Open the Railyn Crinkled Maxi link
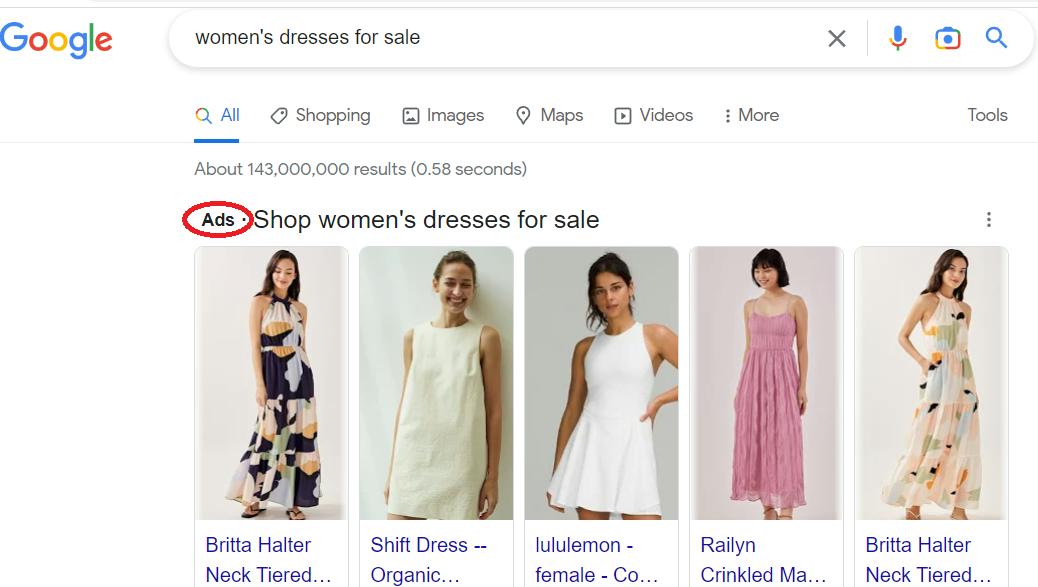The height and width of the screenshot is (587, 1038). pyautogui.click(x=763, y=559)
